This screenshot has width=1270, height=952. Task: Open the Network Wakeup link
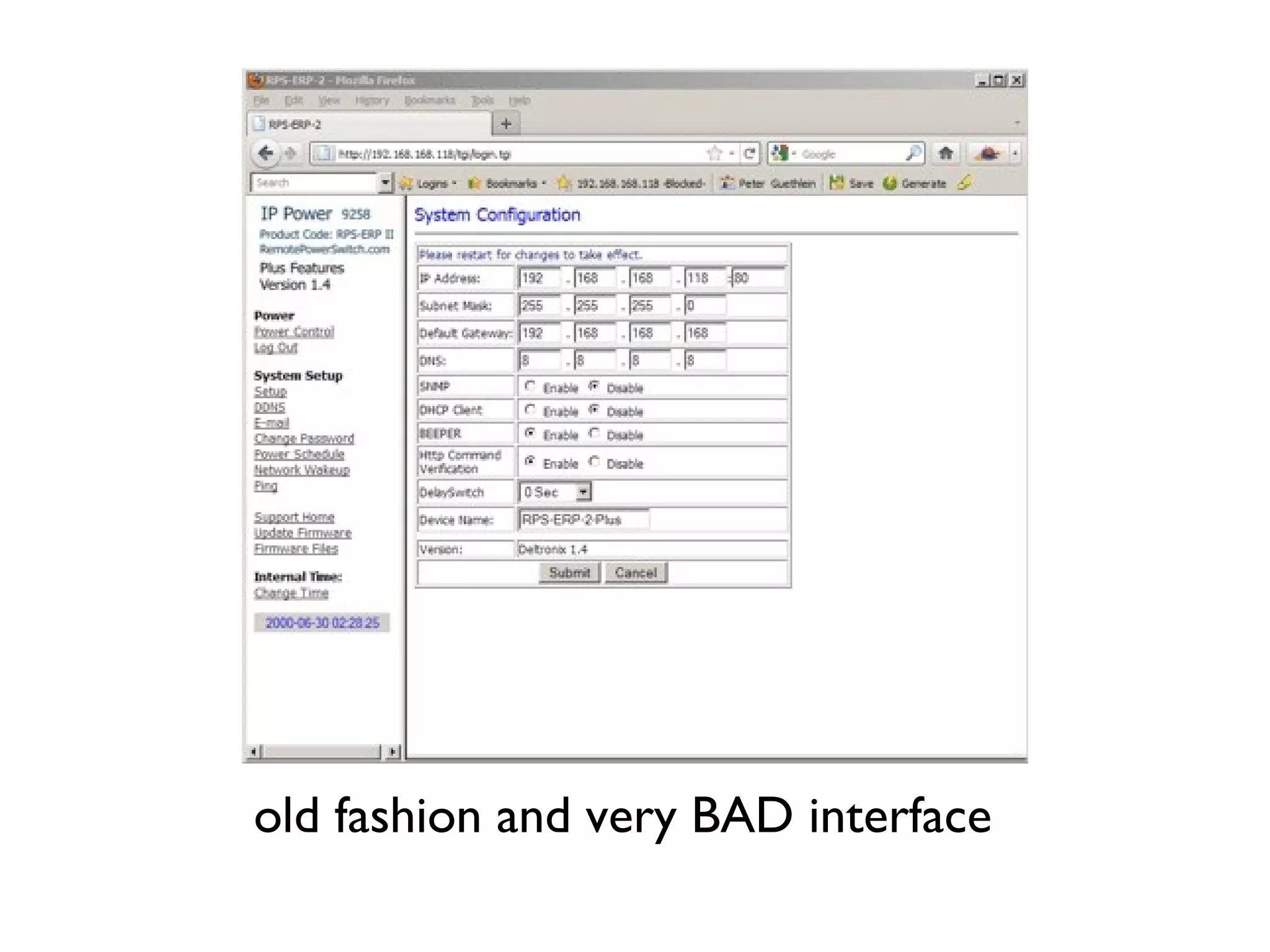tap(302, 470)
